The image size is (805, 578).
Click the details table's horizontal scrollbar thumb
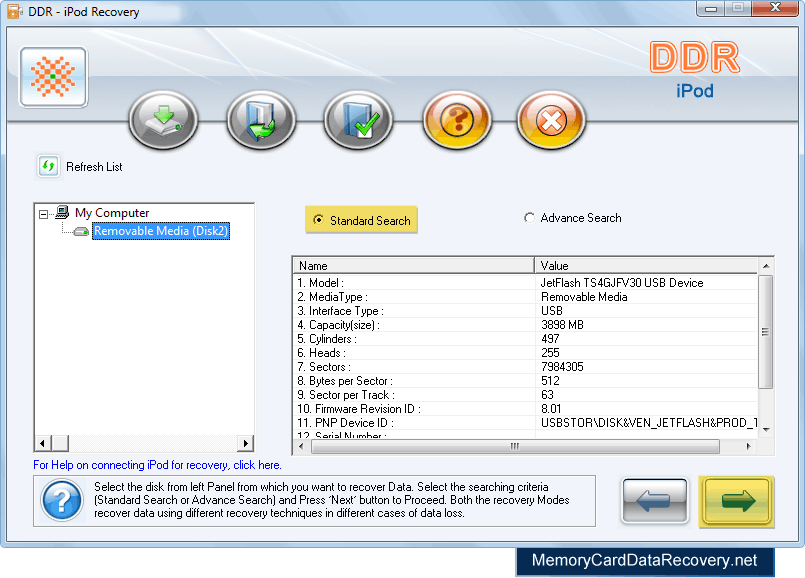coord(515,447)
